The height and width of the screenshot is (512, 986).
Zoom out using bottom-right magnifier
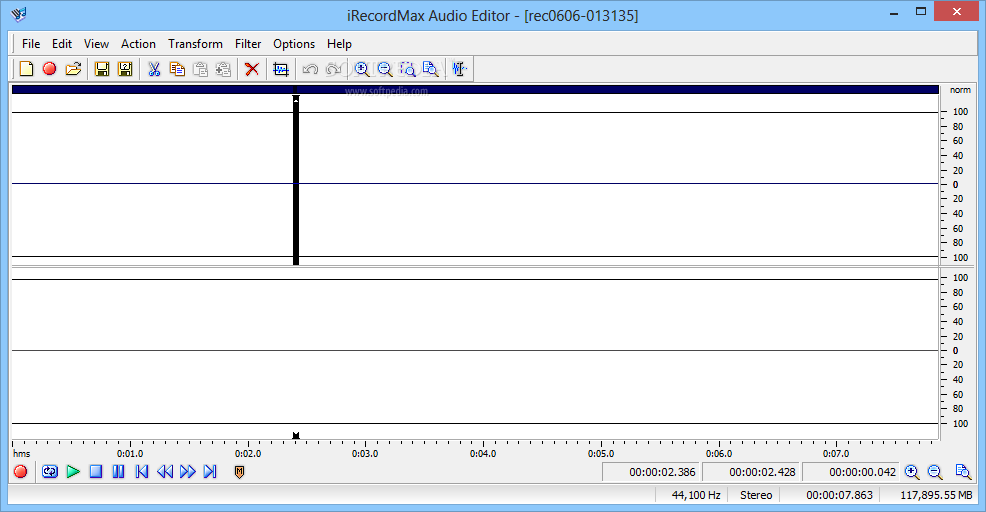[935, 472]
